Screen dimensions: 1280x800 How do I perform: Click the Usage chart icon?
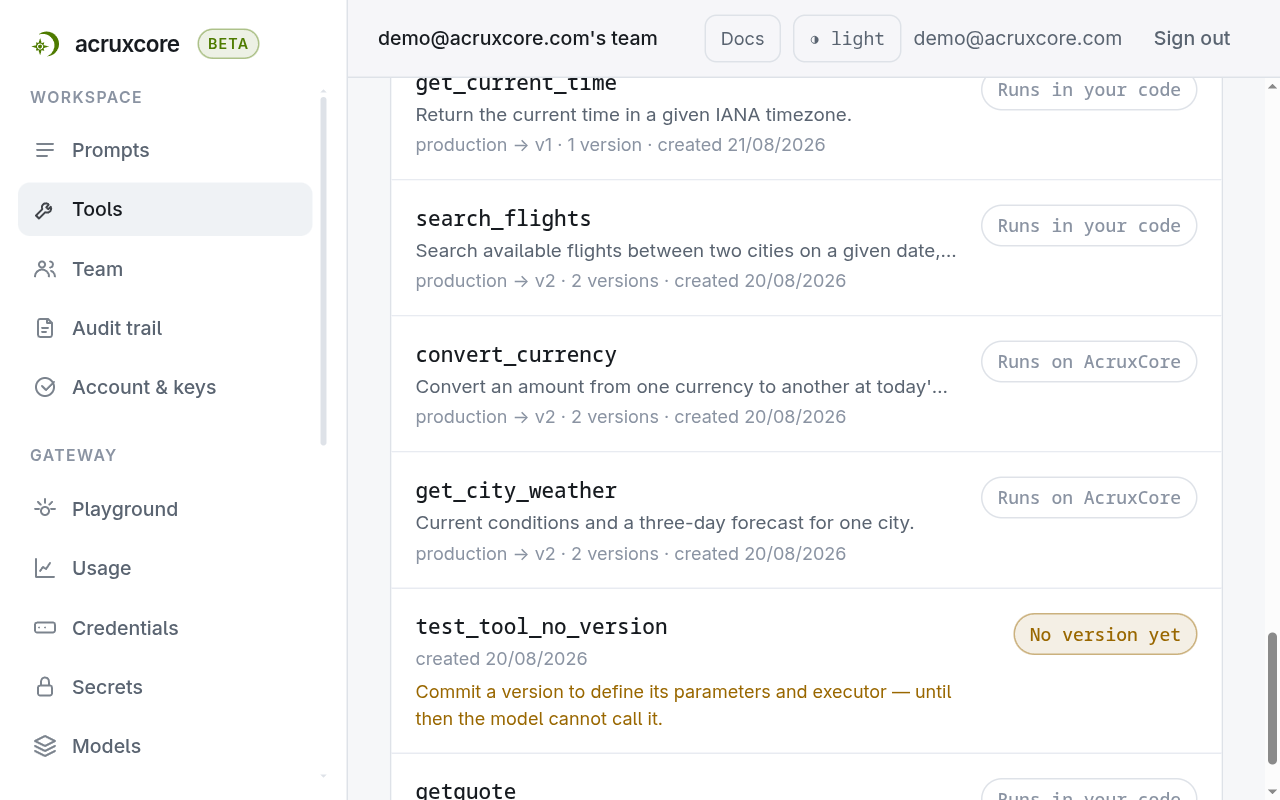[45, 568]
